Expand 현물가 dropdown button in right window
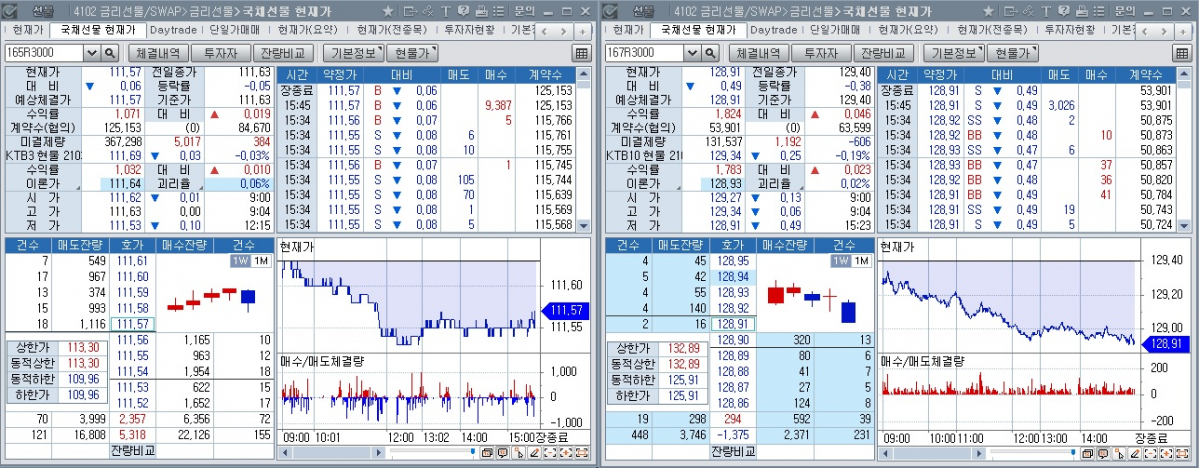Viewport: 1199px width, 468px height. (1013, 53)
